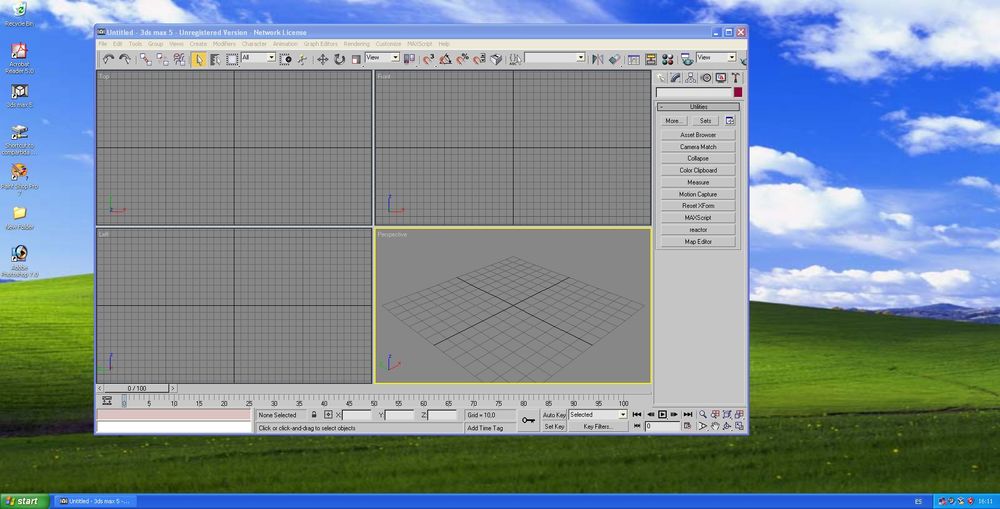This screenshot has height=509, width=1000.
Task: Toggle the selection lock padlock
Action: pyautogui.click(x=313, y=414)
